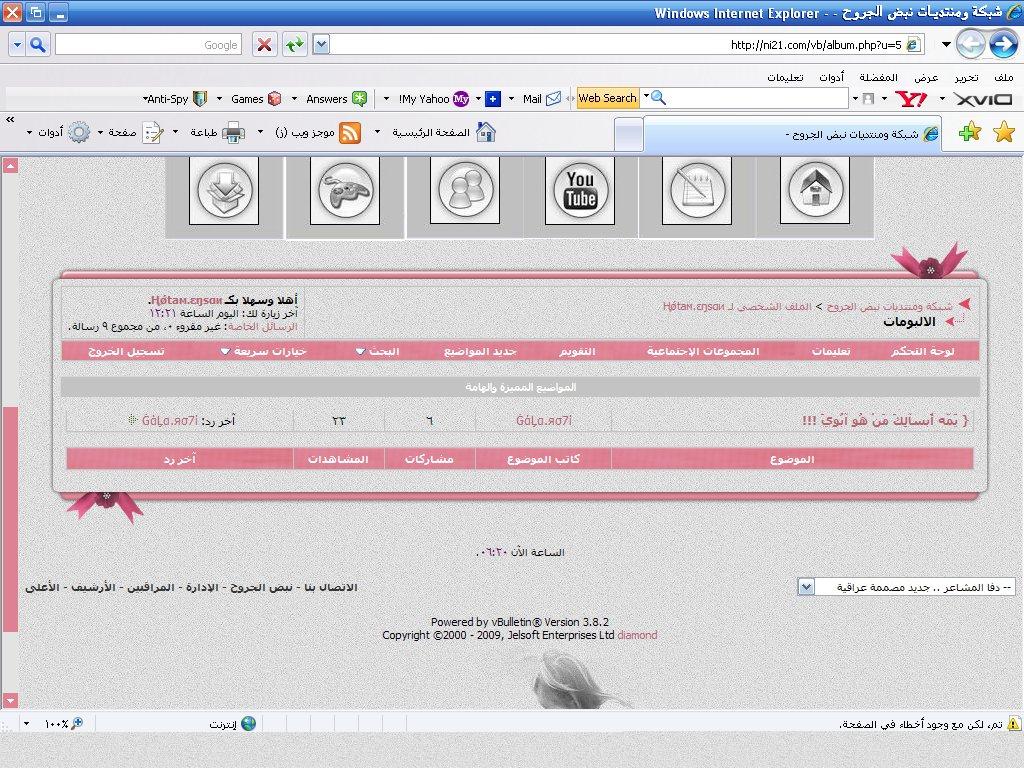Image resolution: width=1024 pixels, height=768 pixels.
Task: Click the page's vertical scrollbar thumb
Action: (x=11, y=519)
